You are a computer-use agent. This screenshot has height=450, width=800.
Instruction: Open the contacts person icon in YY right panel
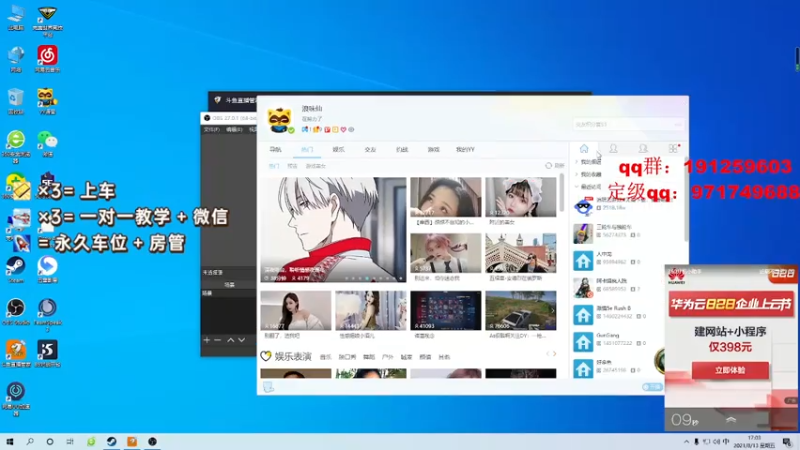613,148
